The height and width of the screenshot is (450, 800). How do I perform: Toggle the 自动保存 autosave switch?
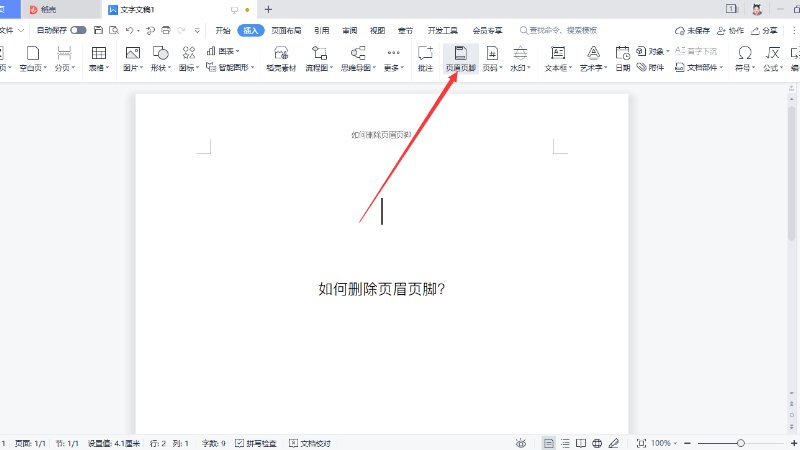pos(78,31)
